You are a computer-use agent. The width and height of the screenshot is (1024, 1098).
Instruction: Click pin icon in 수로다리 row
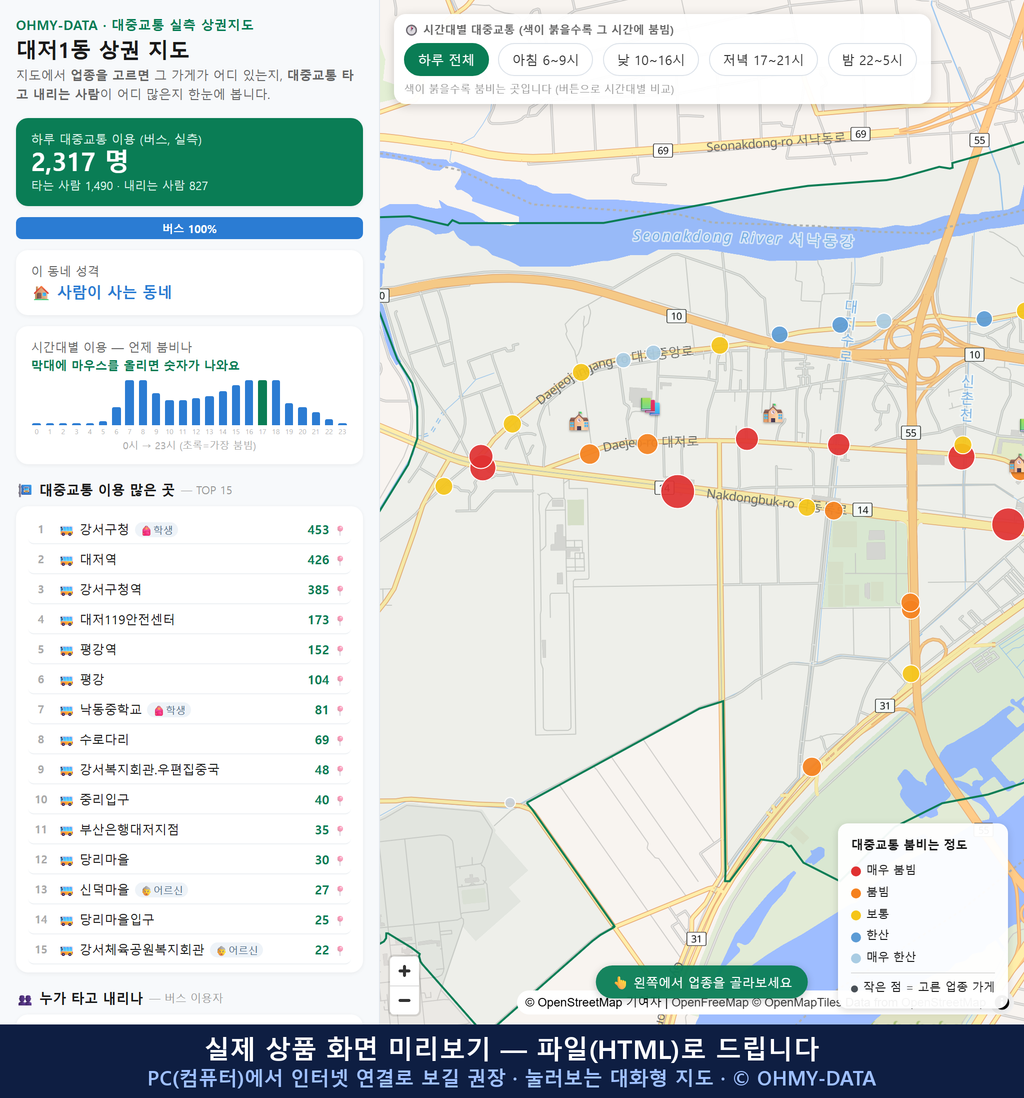pyautogui.click(x=340, y=740)
